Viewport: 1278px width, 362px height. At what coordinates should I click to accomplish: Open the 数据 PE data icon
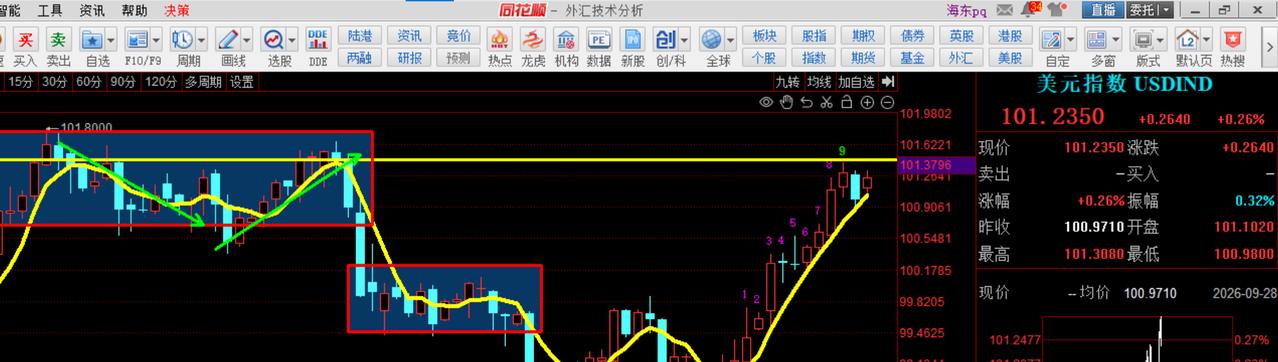tap(599, 40)
